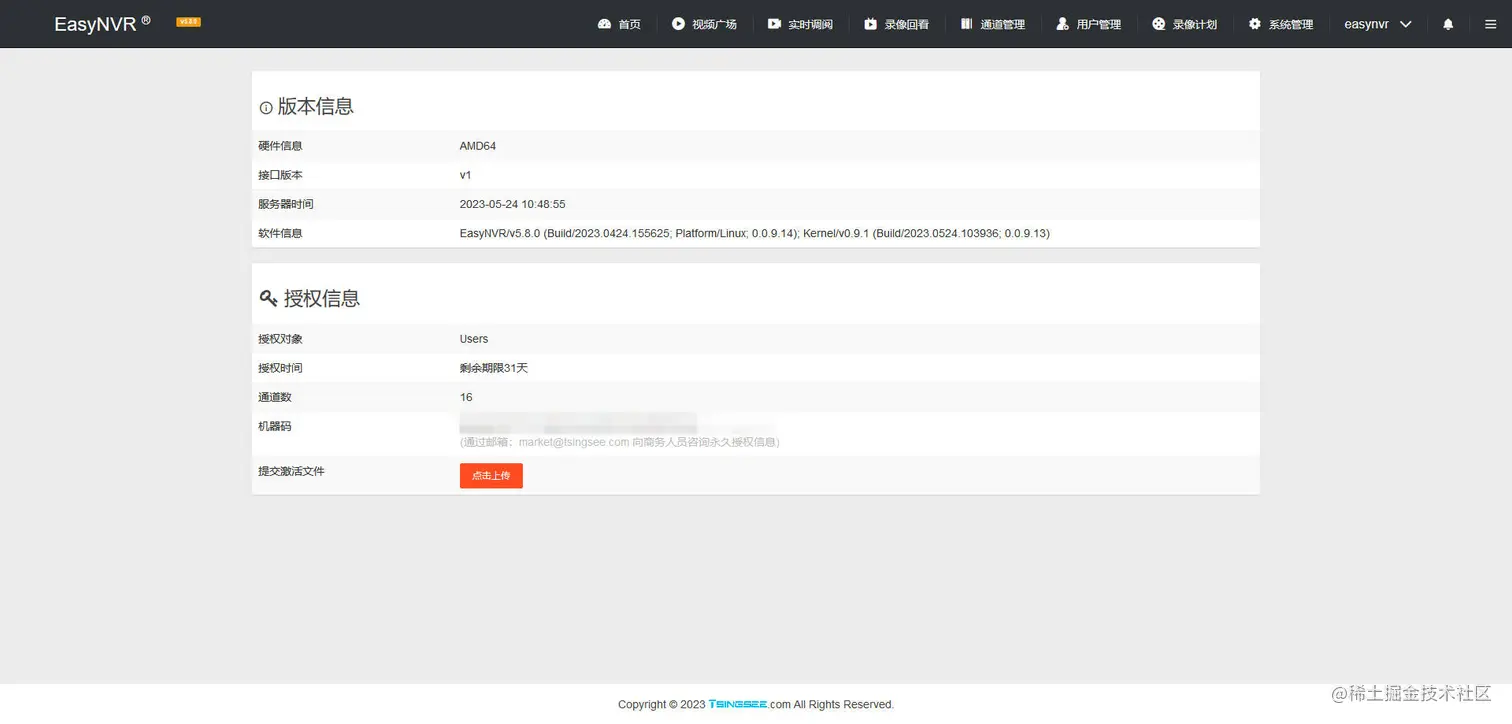Image resolution: width=1512 pixels, height=724 pixels.
Task: Expand the easynvr user dropdown
Action: [1378, 24]
